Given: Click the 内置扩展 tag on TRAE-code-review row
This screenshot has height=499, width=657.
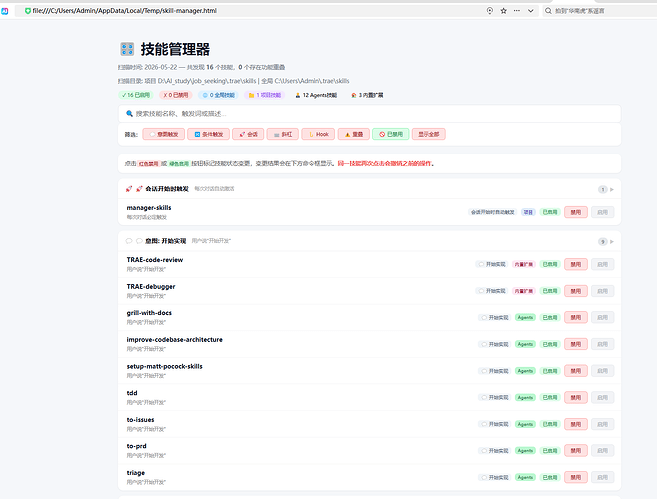Looking at the screenshot, I should (524, 264).
